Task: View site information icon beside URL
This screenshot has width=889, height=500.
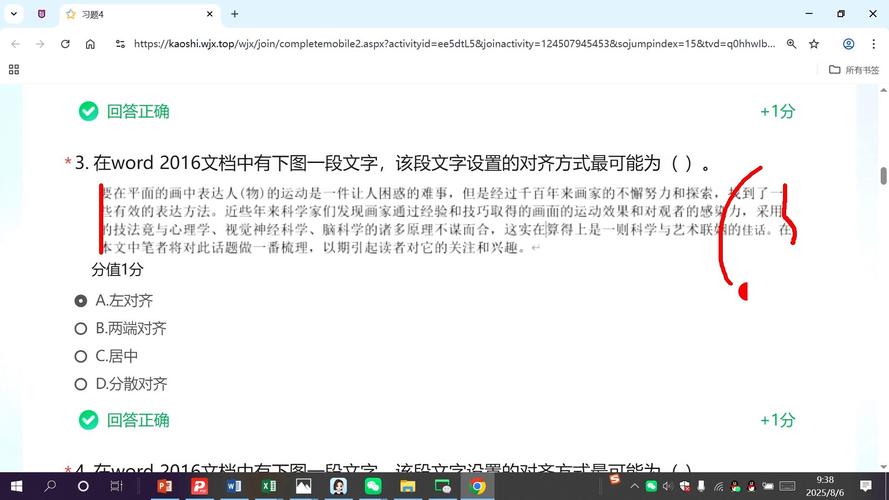Action: click(120, 44)
